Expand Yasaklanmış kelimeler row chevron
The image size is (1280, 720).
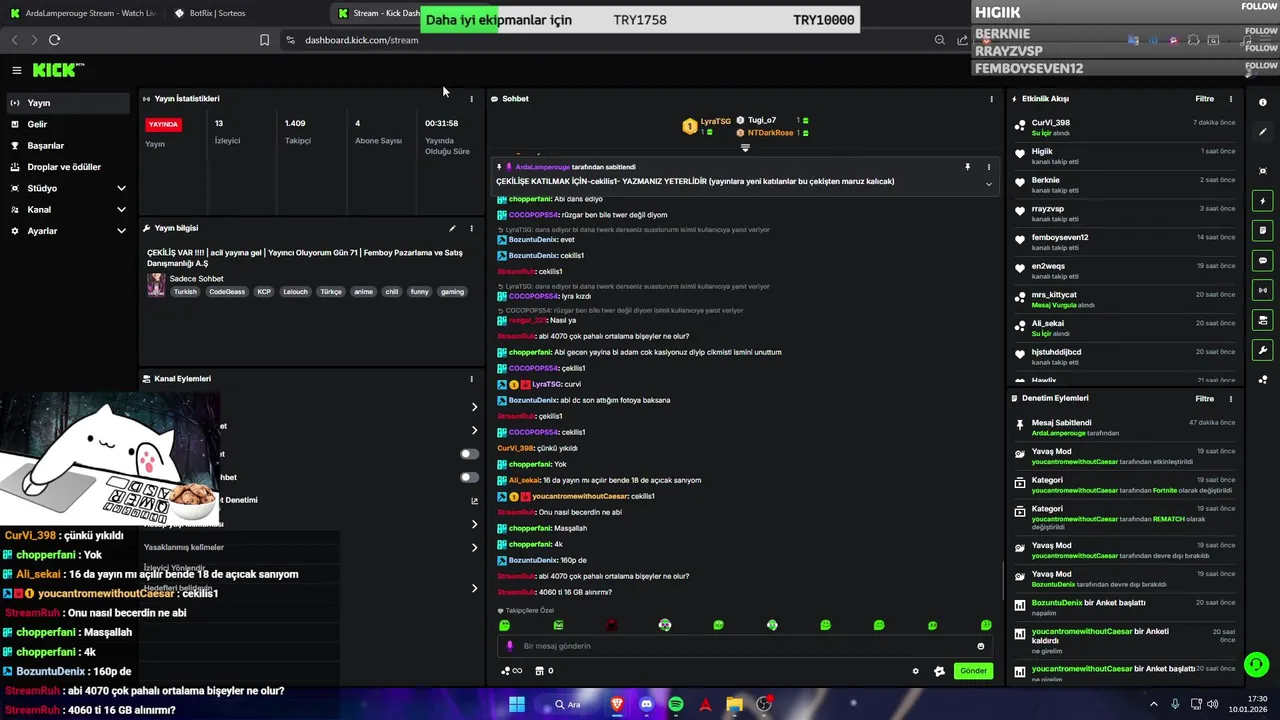point(474,547)
